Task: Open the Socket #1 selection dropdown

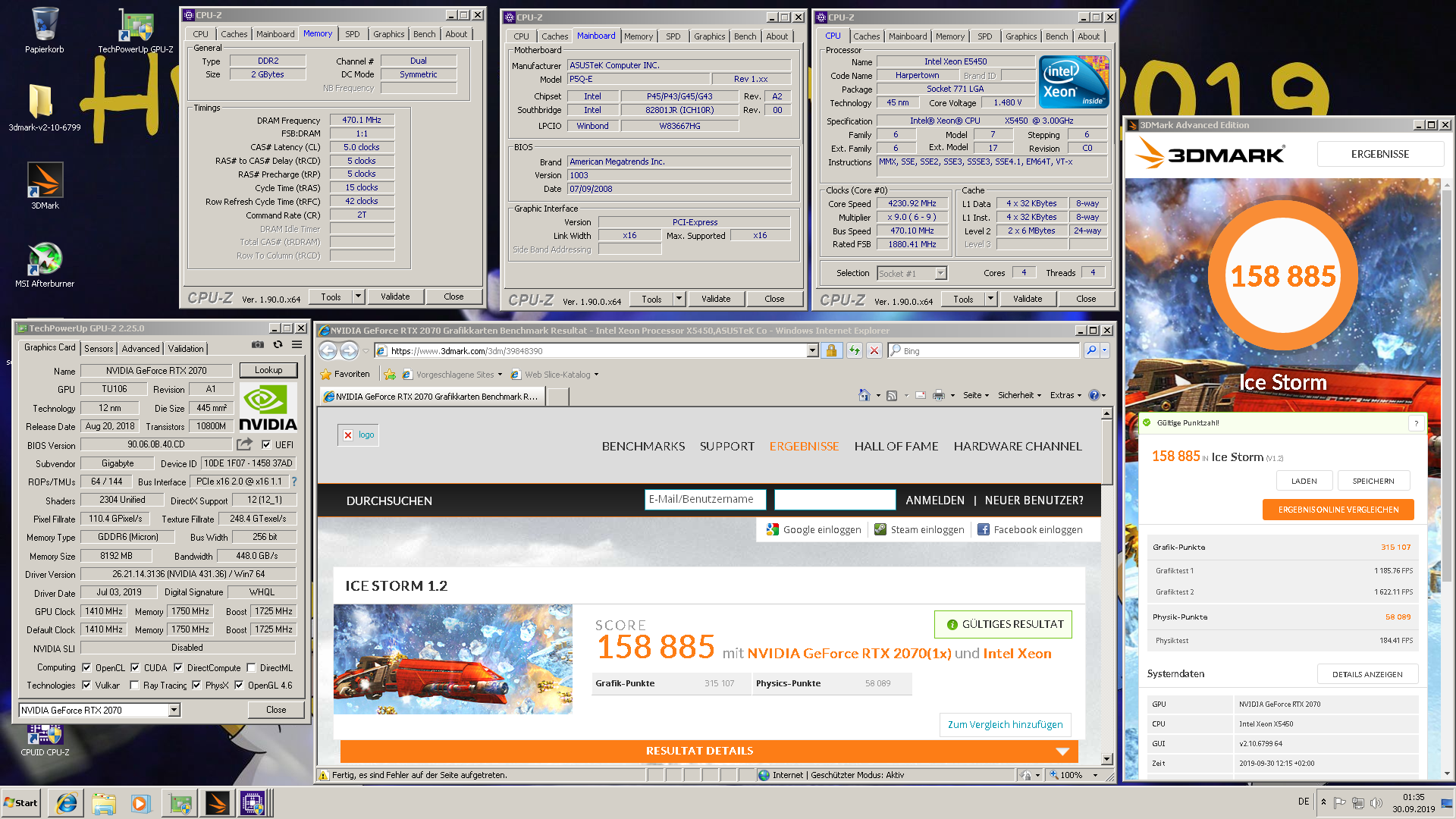Action: coord(941,274)
